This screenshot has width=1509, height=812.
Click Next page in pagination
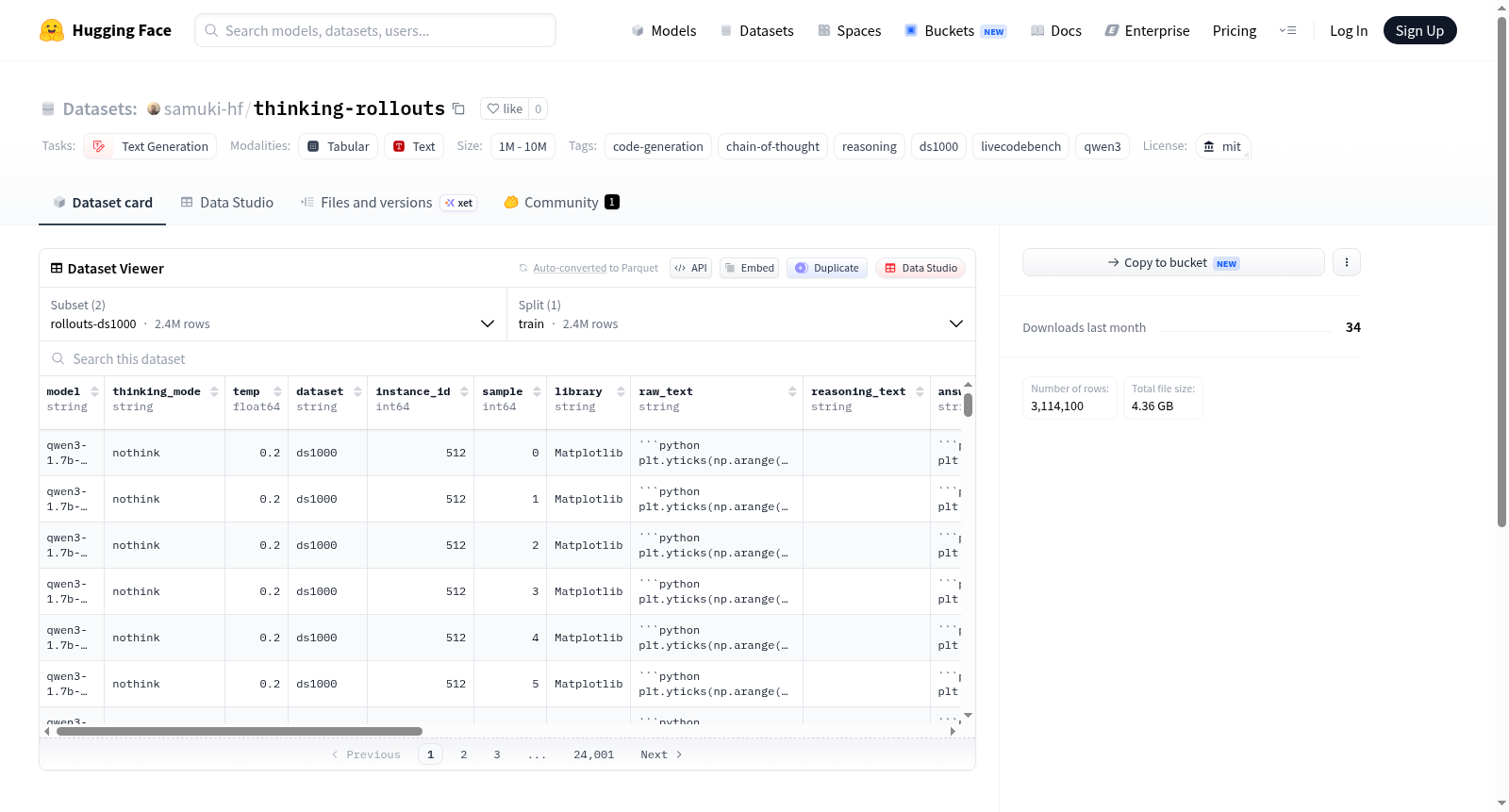click(x=661, y=754)
